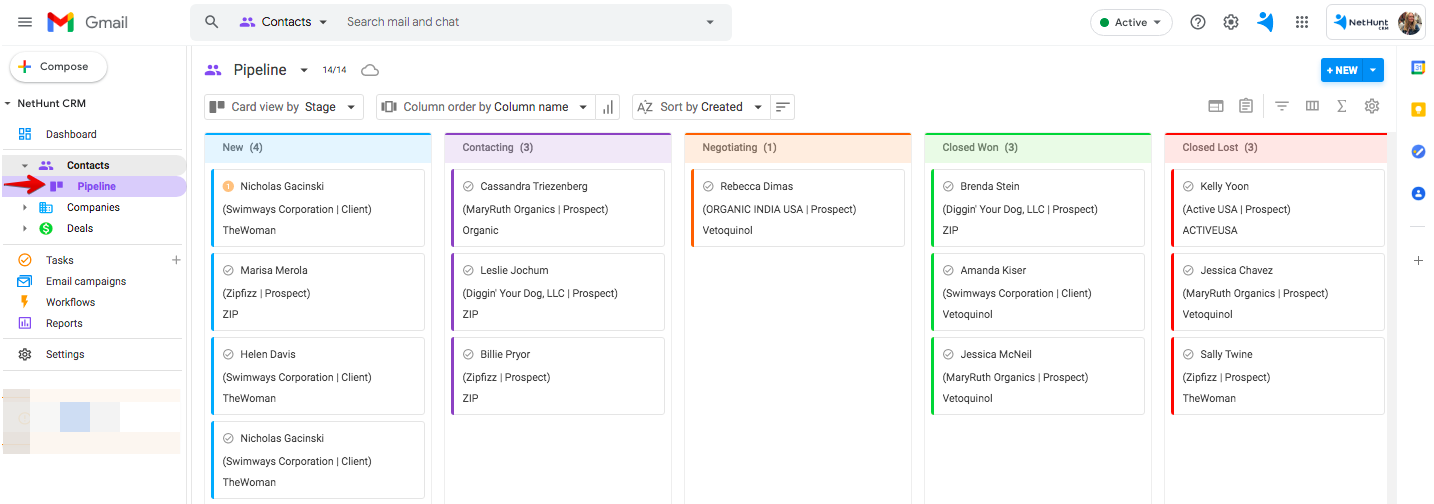Open Dashboard in NetHunt sidebar

coord(71,134)
